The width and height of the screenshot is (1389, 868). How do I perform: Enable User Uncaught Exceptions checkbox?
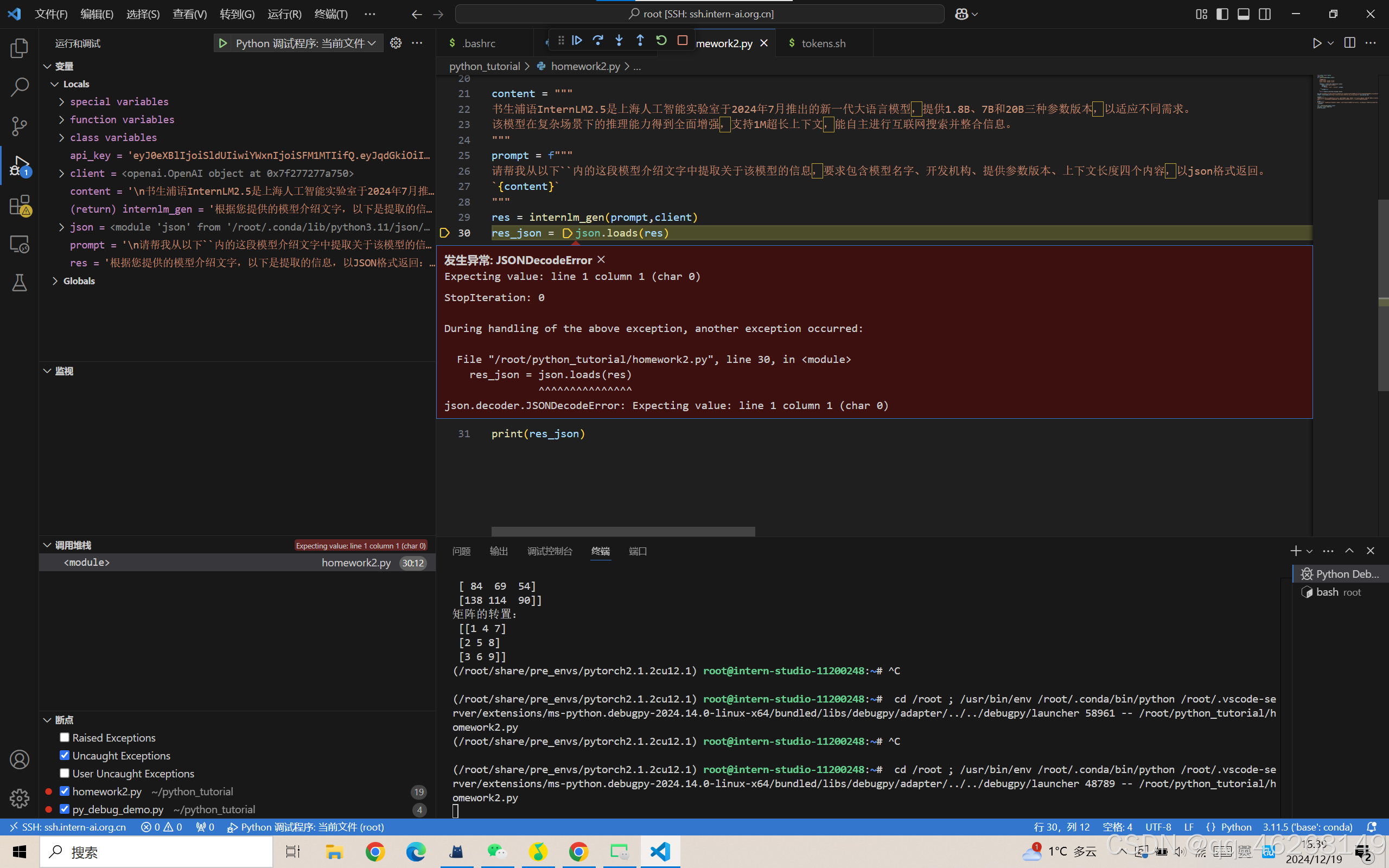click(x=64, y=773)
